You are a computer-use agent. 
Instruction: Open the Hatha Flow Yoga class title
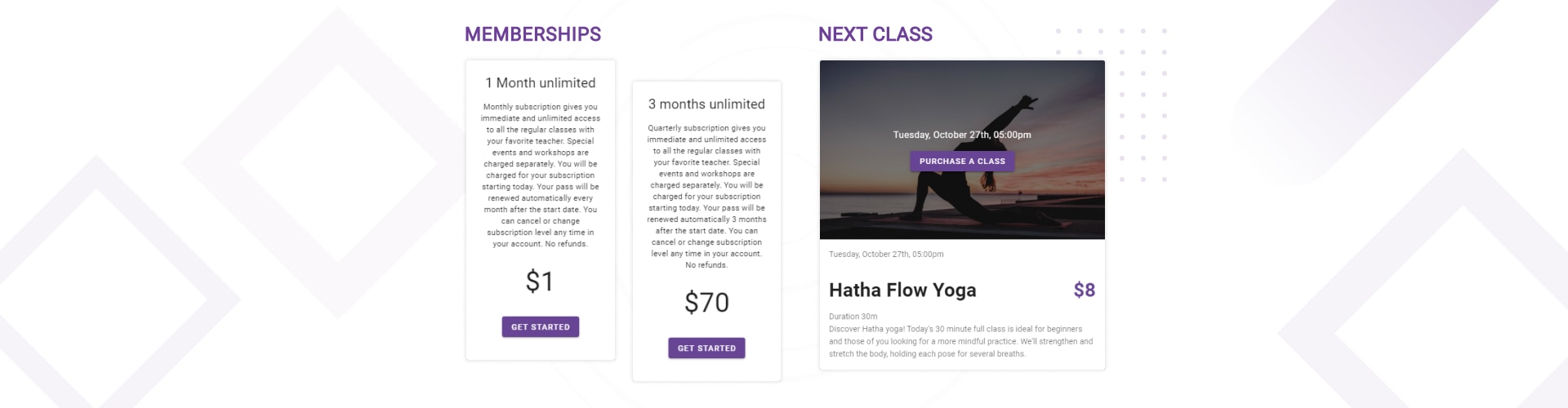[902, 290]
